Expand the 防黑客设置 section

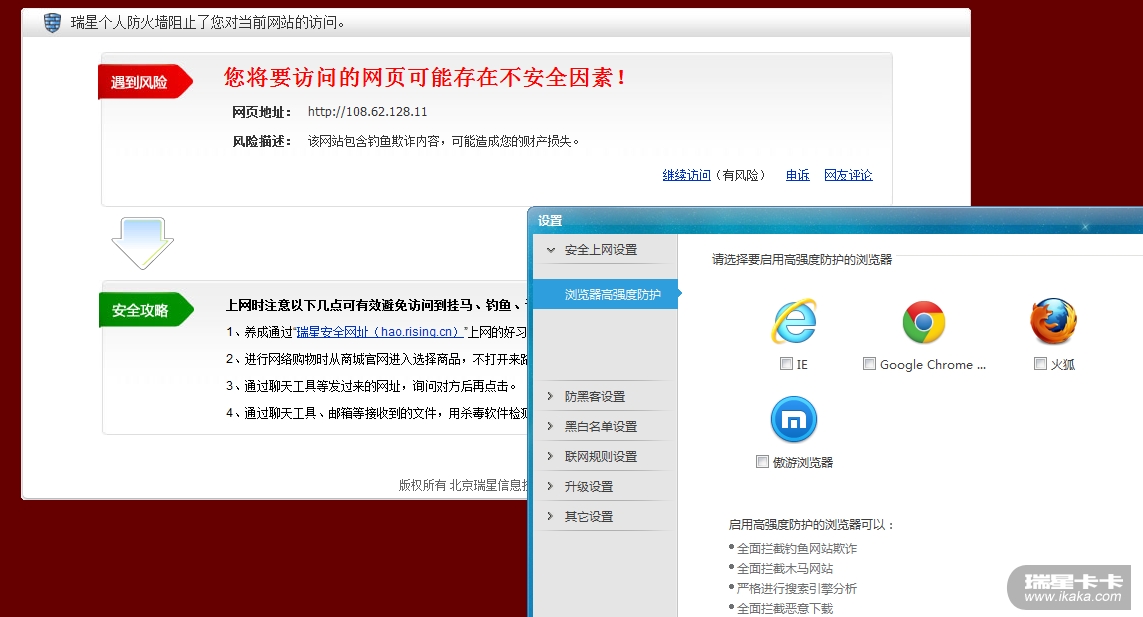[x=601, y=396]
